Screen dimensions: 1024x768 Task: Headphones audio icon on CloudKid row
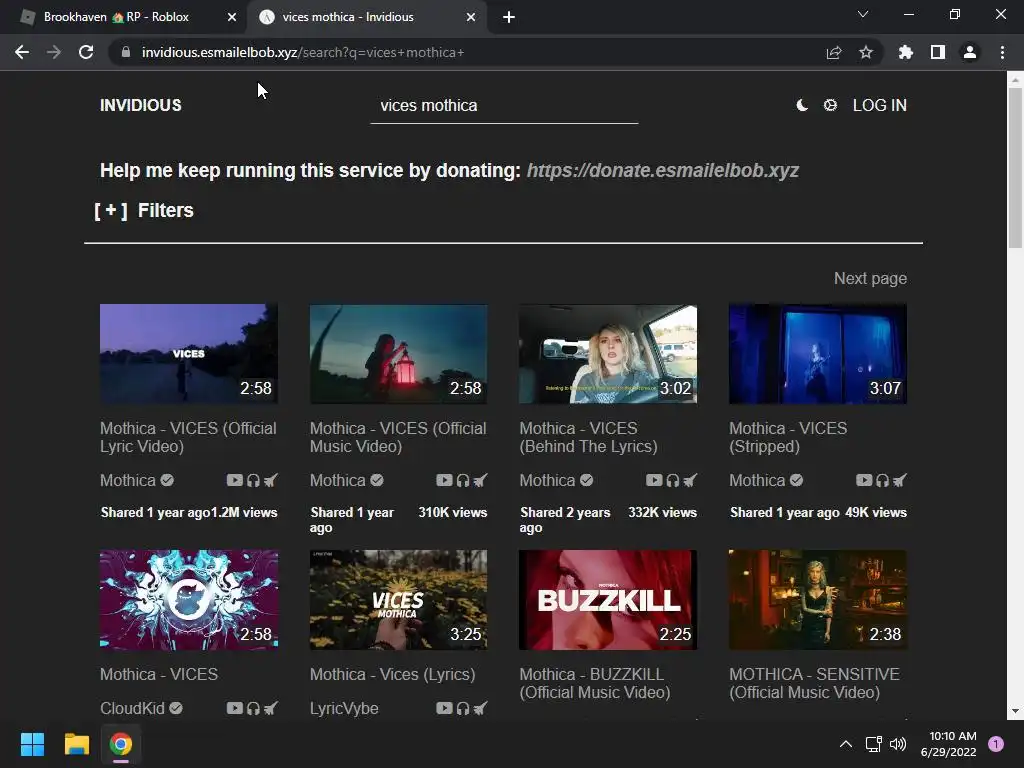[253, 709]
